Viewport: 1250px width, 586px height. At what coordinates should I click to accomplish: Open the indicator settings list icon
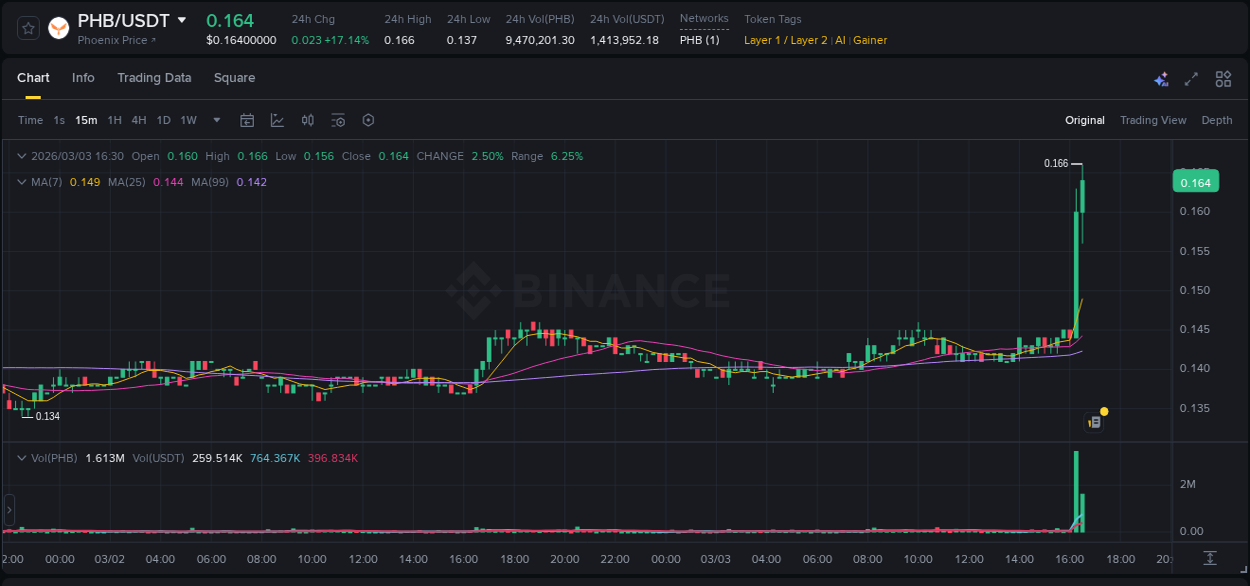(x=338, y=120)
